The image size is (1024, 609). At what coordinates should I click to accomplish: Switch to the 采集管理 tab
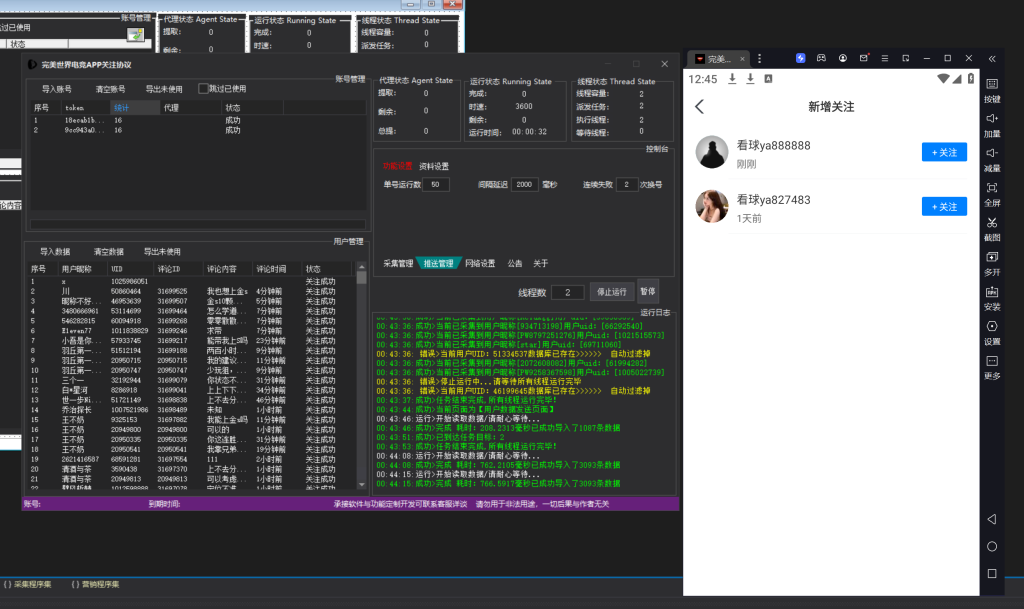coord(397,264)
